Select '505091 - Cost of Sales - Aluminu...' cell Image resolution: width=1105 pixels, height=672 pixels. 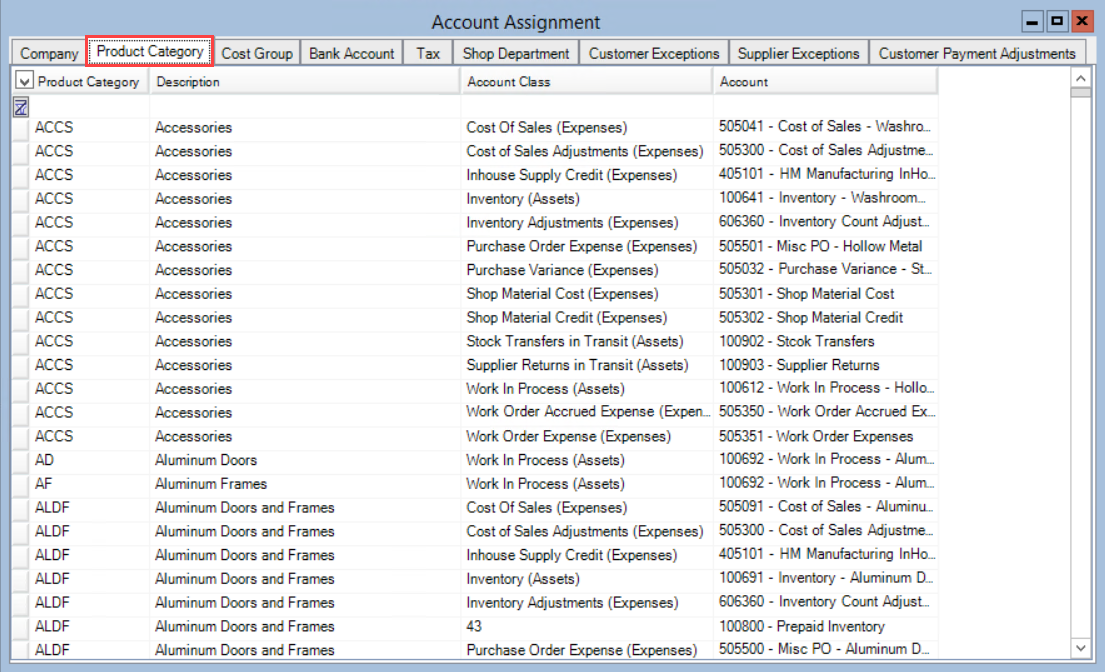coord(825,508)
